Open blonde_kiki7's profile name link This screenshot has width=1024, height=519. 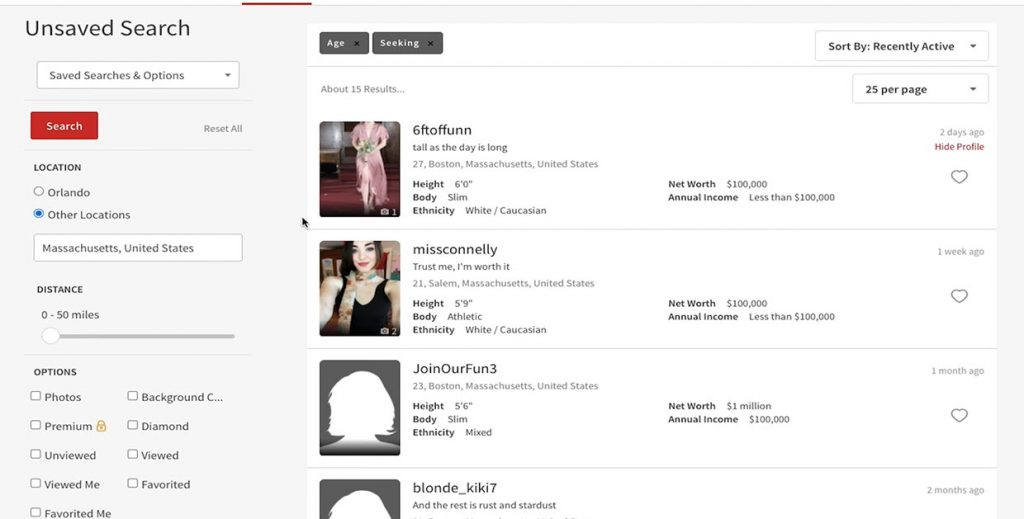(x=455, y=488)
